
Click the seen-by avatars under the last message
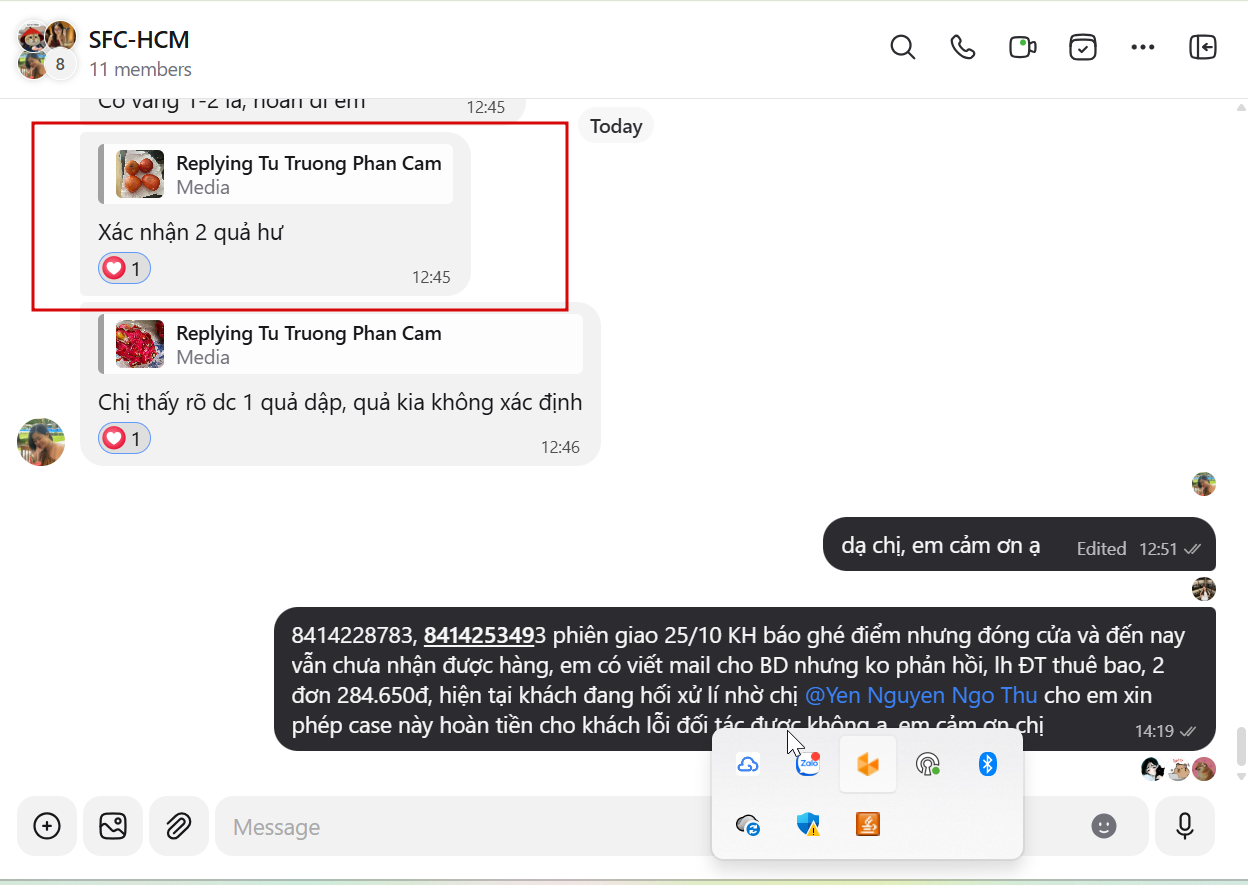(x=1178, y=769)
